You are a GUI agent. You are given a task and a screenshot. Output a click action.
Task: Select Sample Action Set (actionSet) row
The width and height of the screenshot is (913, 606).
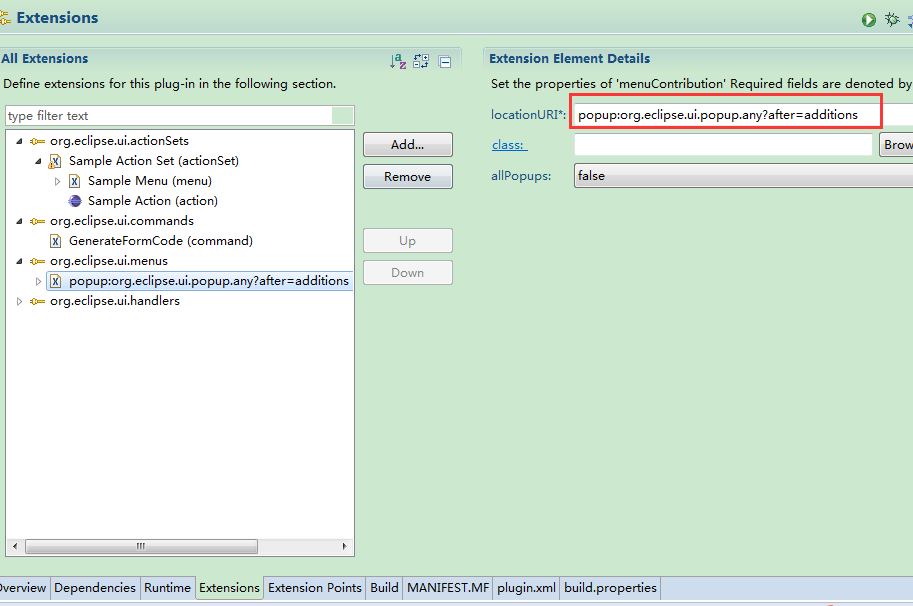tap(154, 161)
